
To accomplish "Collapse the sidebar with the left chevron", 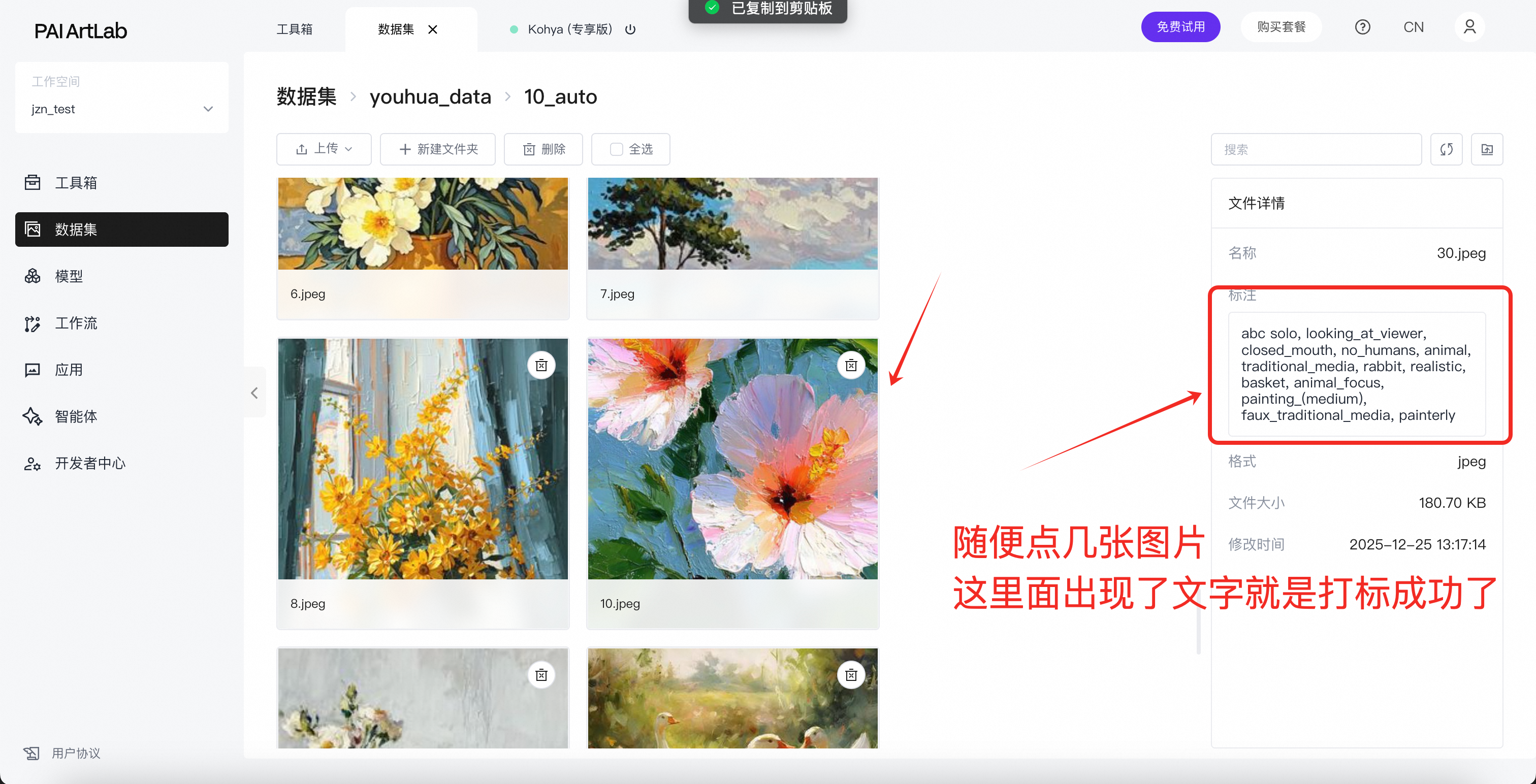I will [x=254, y=393].
